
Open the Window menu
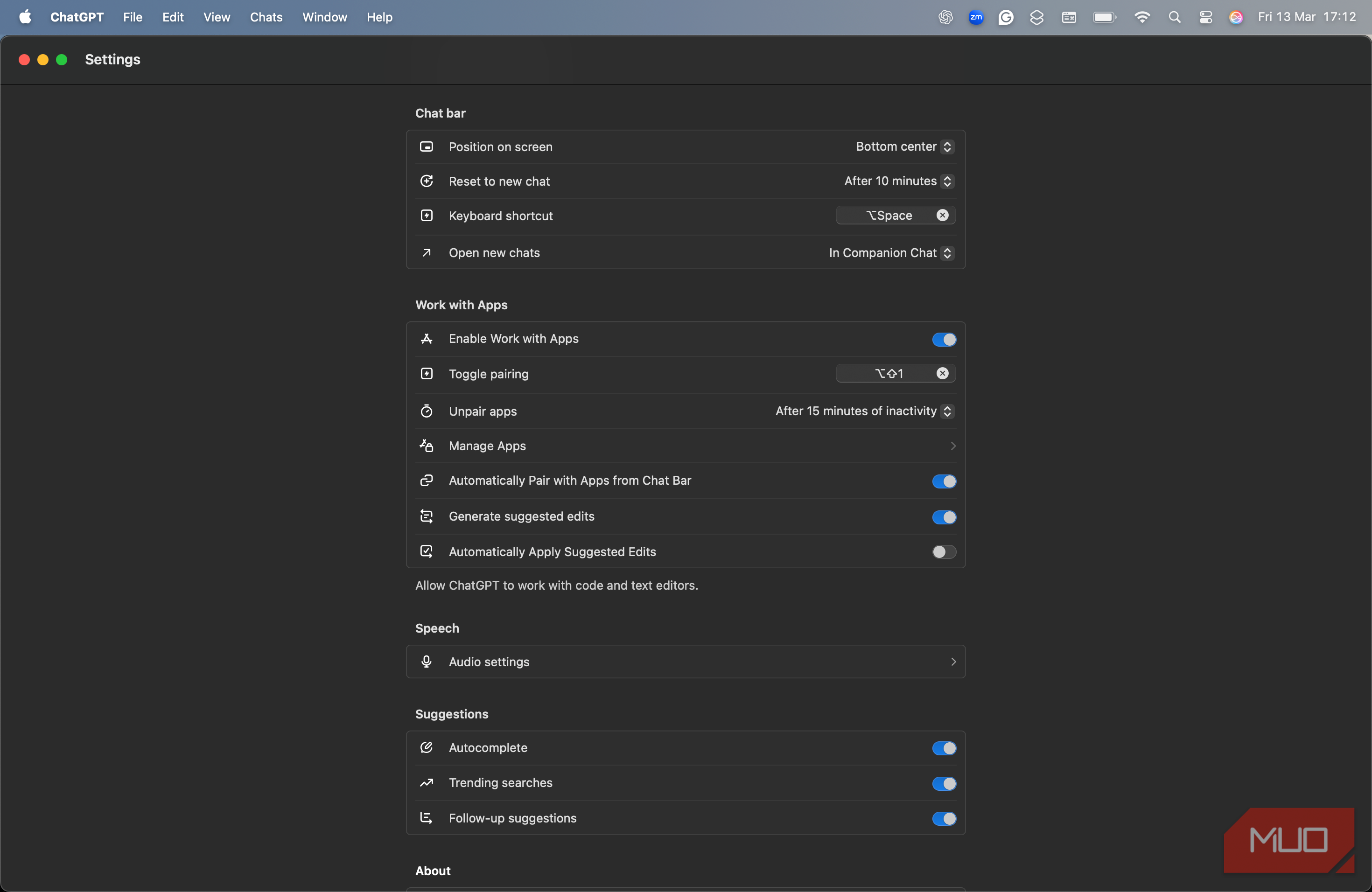point(324,17)
